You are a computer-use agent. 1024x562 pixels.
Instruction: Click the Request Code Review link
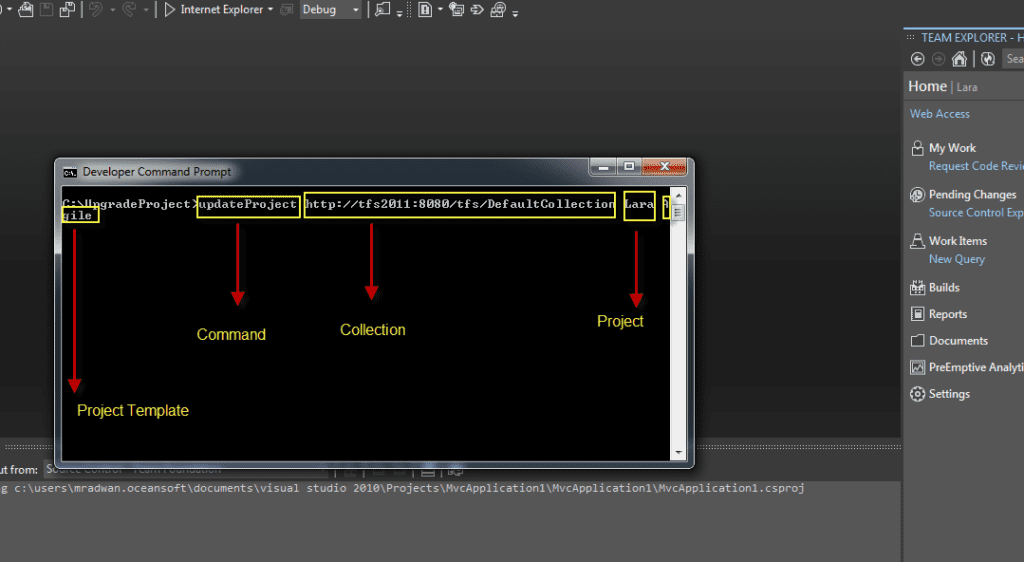[x=975, y=167]
